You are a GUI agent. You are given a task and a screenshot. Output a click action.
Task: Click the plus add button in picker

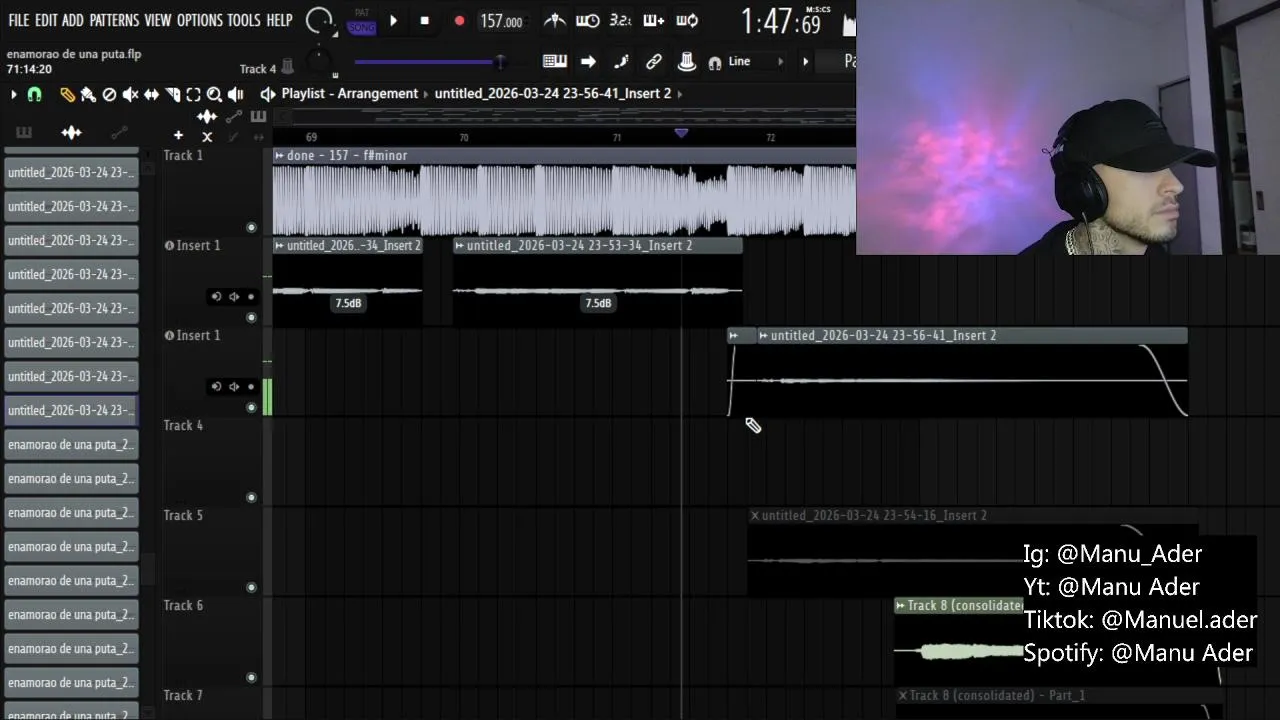click(x=178, y=135)
